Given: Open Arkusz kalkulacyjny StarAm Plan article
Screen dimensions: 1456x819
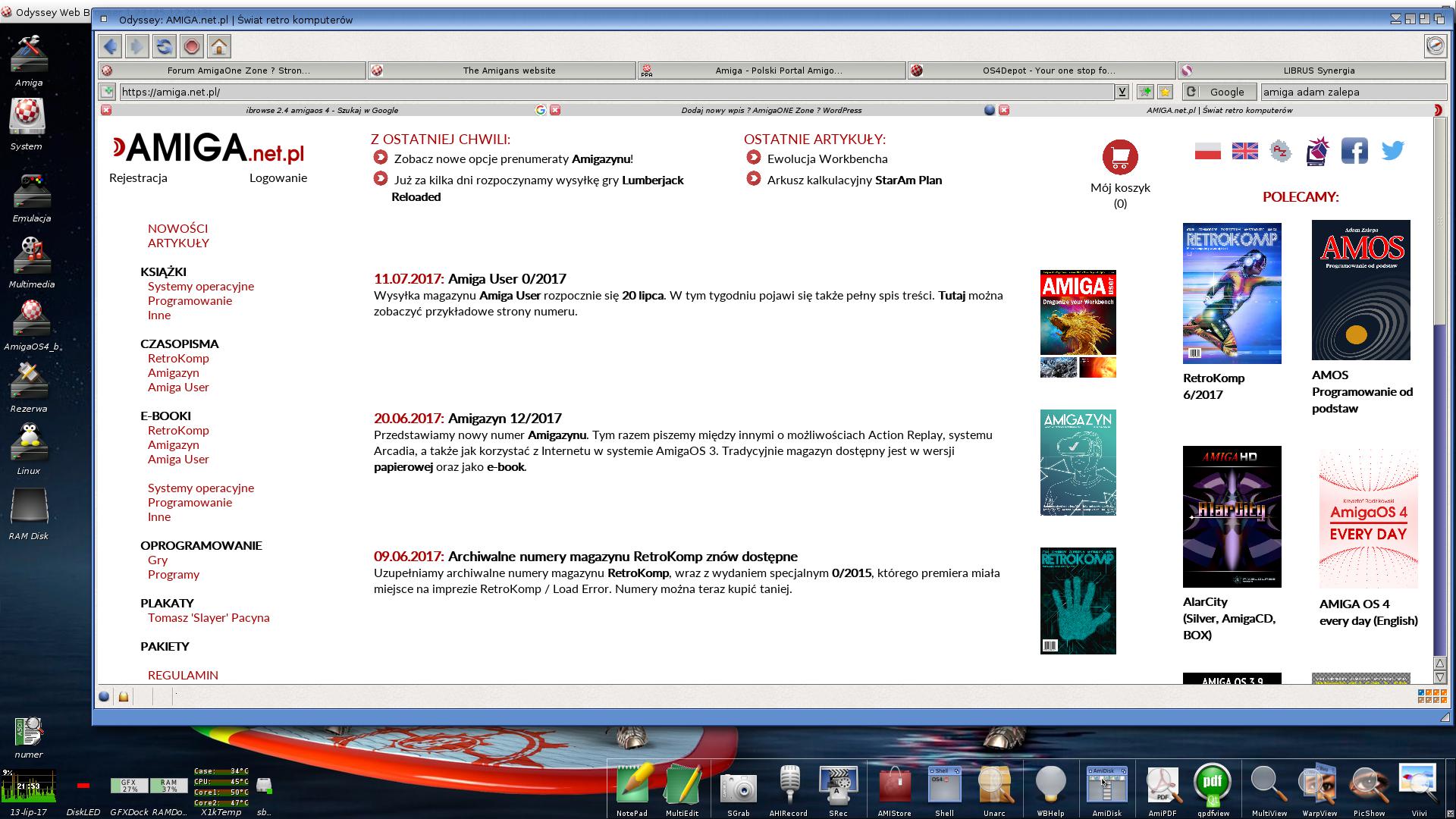Looking at the screenshot, I should [855, 180].
